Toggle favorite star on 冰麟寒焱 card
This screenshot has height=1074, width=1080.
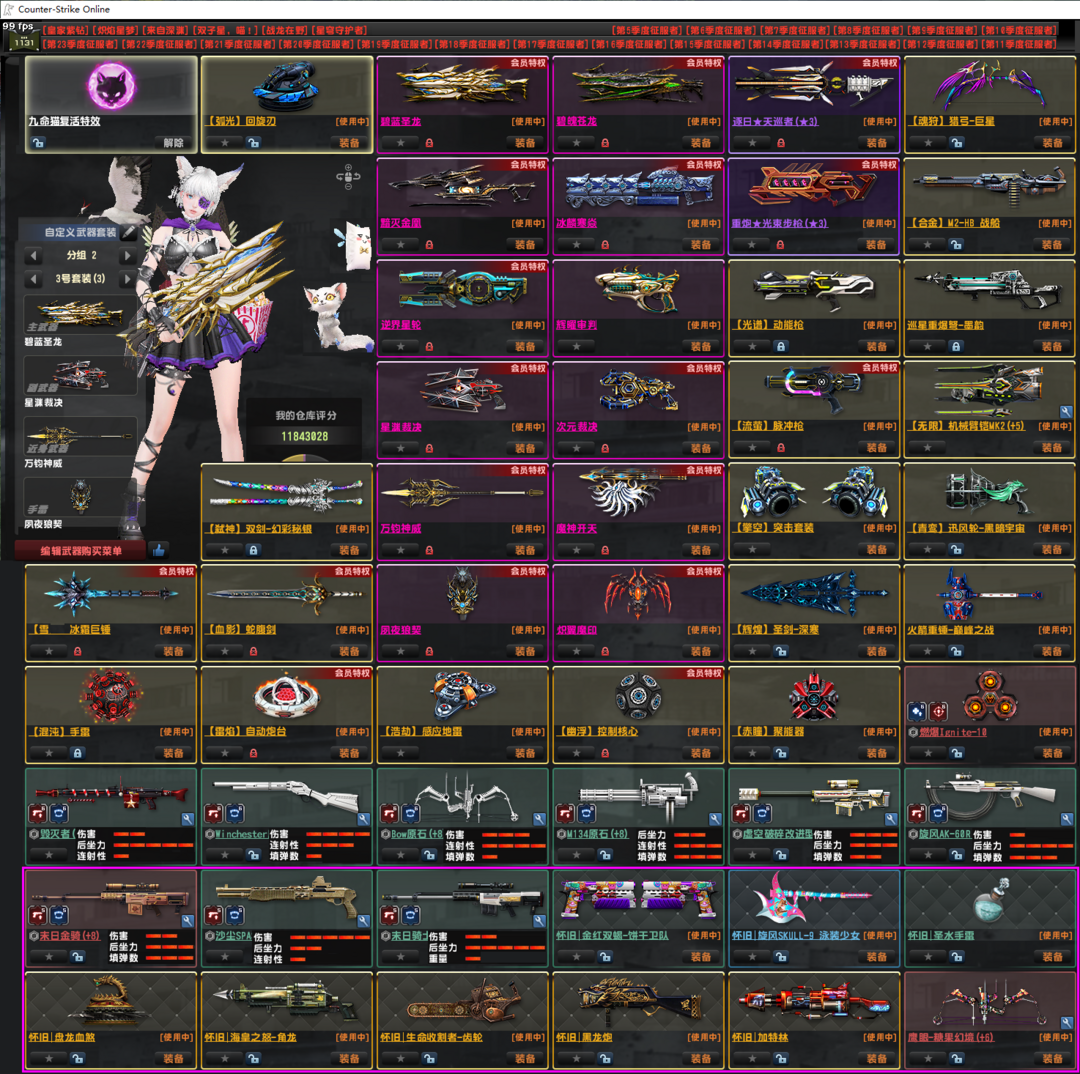(x=577, y=245)
